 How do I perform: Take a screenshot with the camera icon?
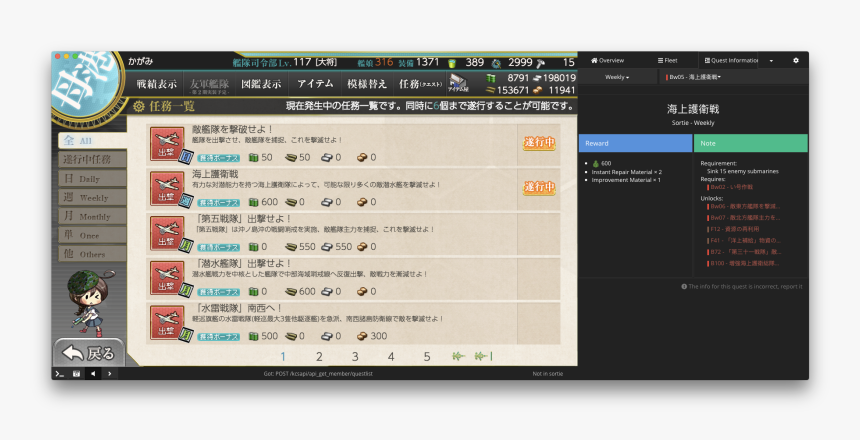point(76,374)
